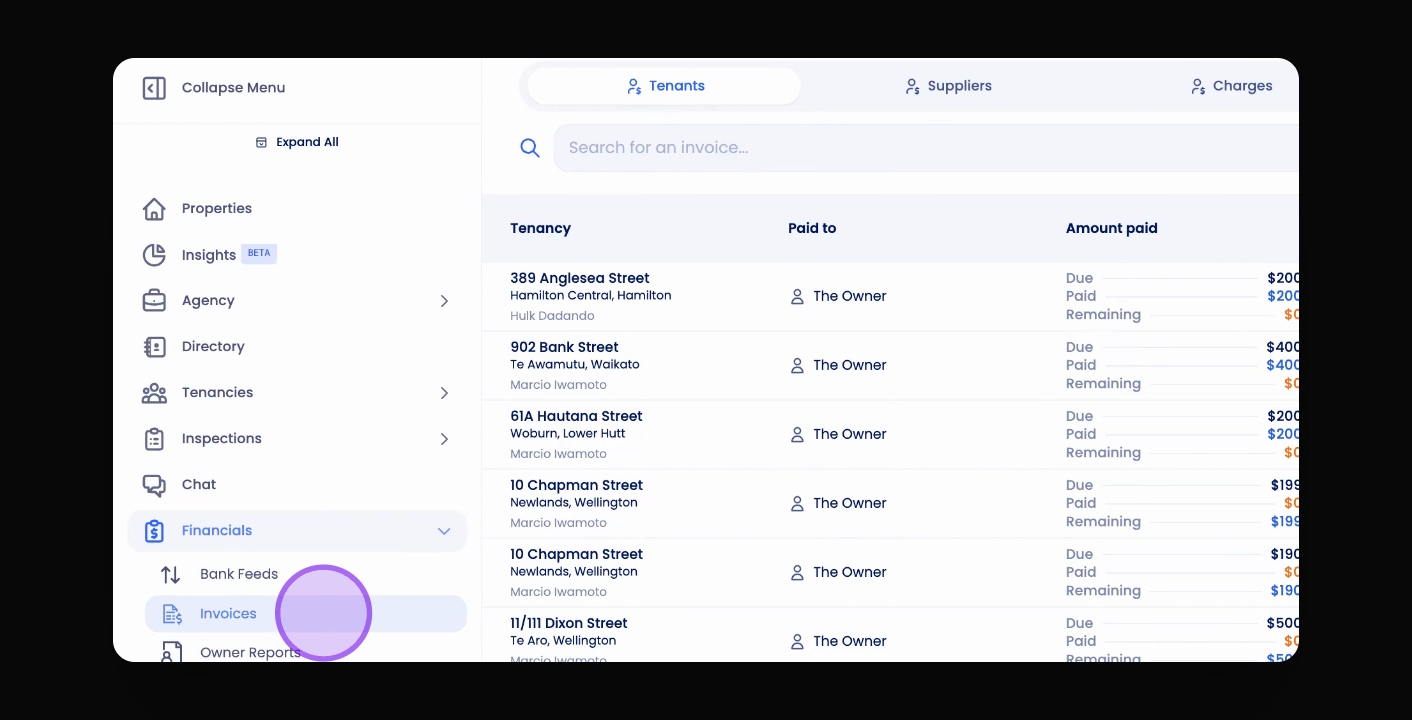Focus the Search for an invoice field
The height and width of the screenshot is (720, 1412).
coord(926,148)
